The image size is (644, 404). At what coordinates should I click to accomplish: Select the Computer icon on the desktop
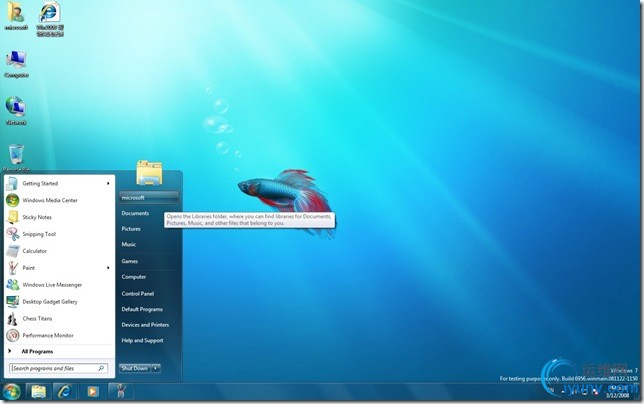coord(16,64)
